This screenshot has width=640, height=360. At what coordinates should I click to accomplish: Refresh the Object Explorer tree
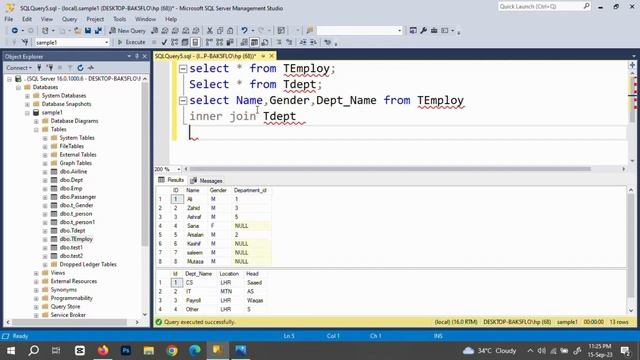tap(80, 68)
